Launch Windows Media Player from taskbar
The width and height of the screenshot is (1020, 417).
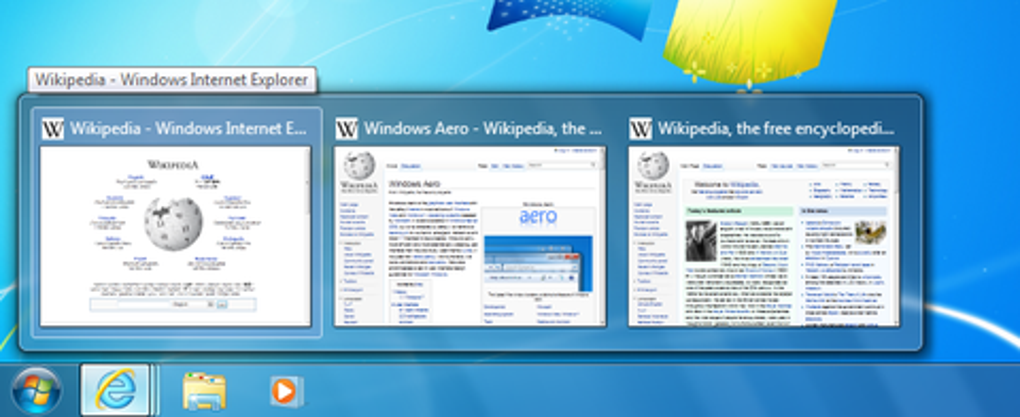pyautogui.click(x=287, y=392)
